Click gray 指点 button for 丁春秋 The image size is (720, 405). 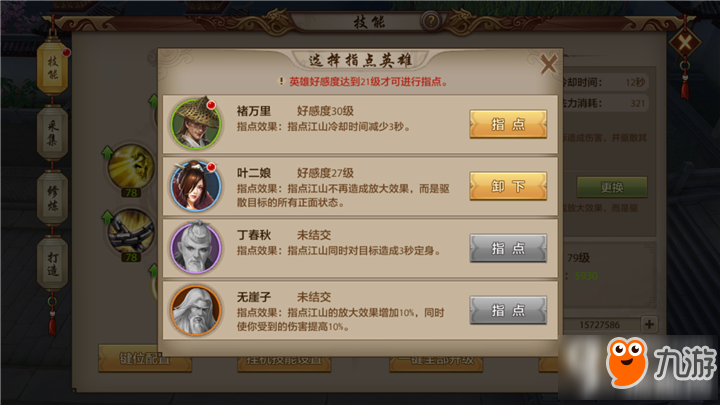click(x=508, y=248)
